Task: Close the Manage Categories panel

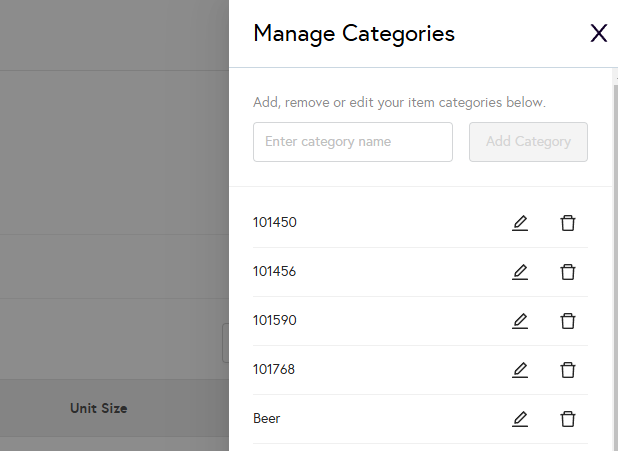Action: pyautogui.click(x=599, y=33)
